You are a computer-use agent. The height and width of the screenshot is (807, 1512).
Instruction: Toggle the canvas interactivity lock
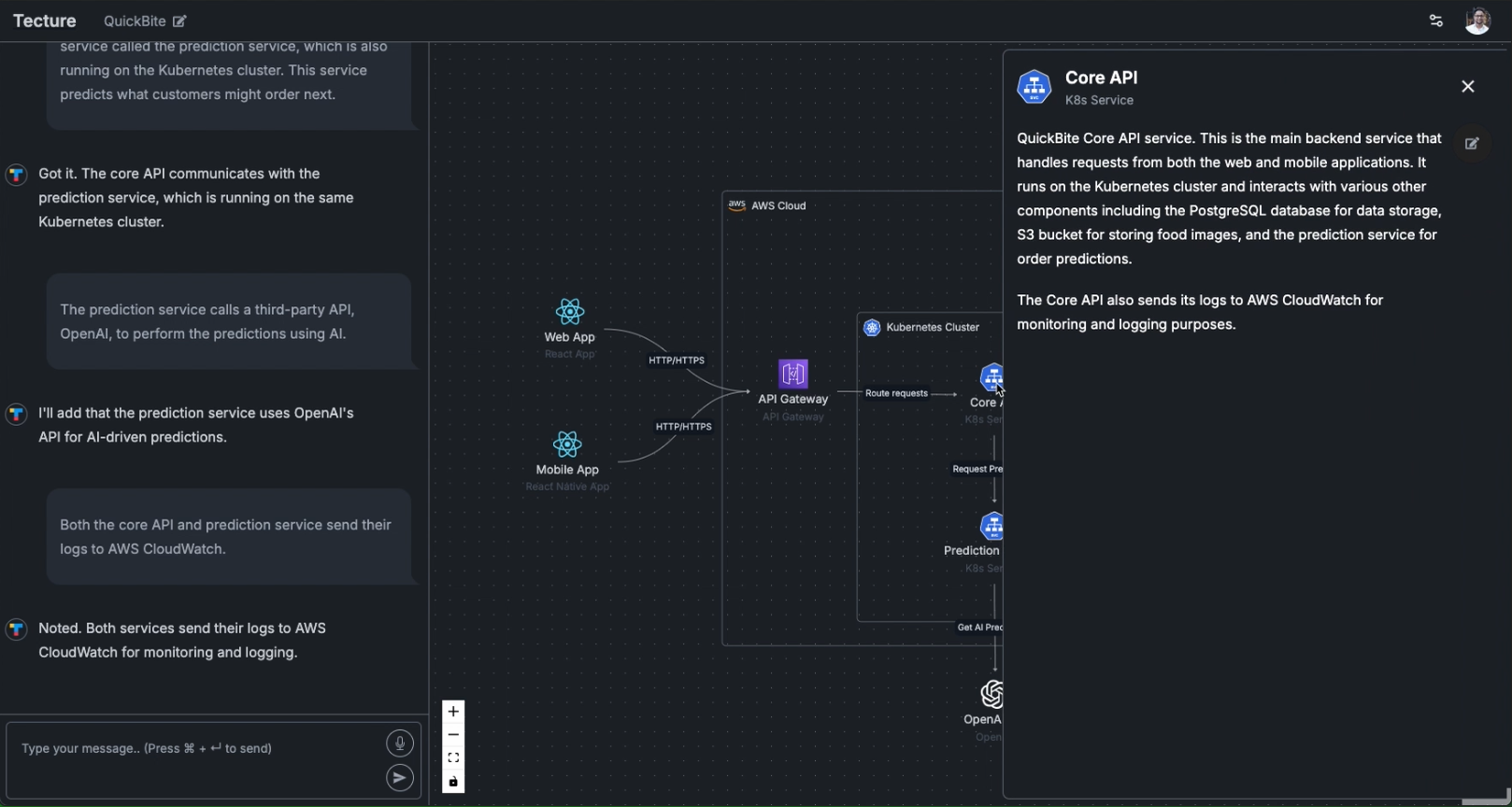click(453, 782)
